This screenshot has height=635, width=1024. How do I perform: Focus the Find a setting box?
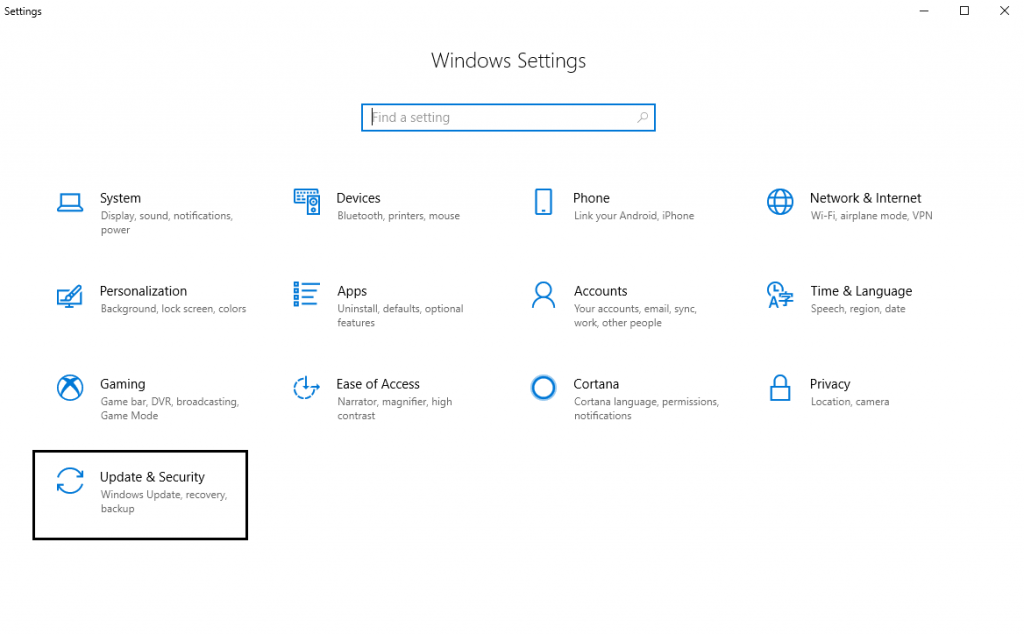pyautogui.click(x=508, y=118)
